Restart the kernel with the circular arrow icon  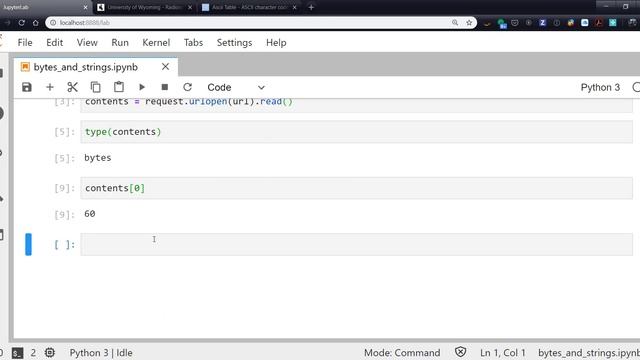[x=187, y=87]
